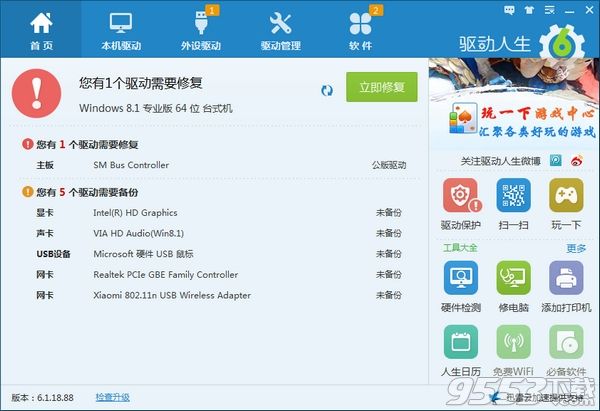Open the 扫一扫 QR code tool
The height and width of the screenshot is (411, 600).
pyautogui.click(x=513, y=204)
